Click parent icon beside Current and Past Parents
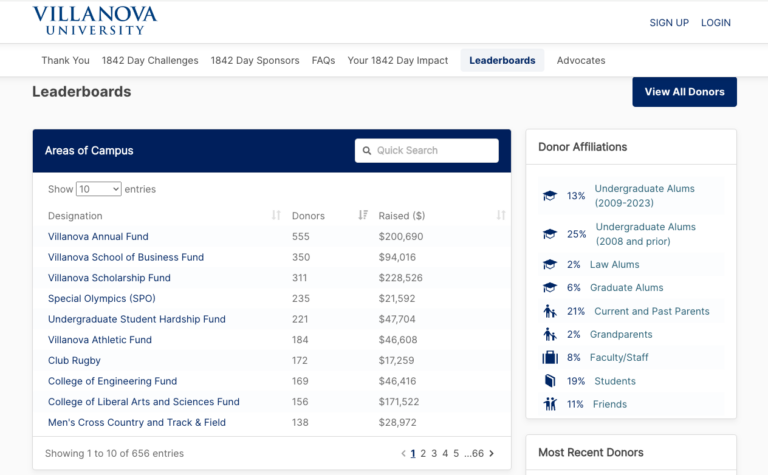The height and width of the screenshot is (475, 768). tap(550, 311)
